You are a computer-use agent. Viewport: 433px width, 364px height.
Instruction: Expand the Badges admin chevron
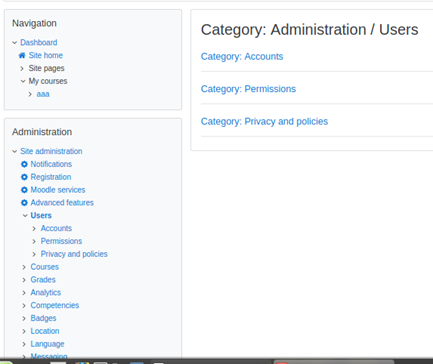pos(24,318)
